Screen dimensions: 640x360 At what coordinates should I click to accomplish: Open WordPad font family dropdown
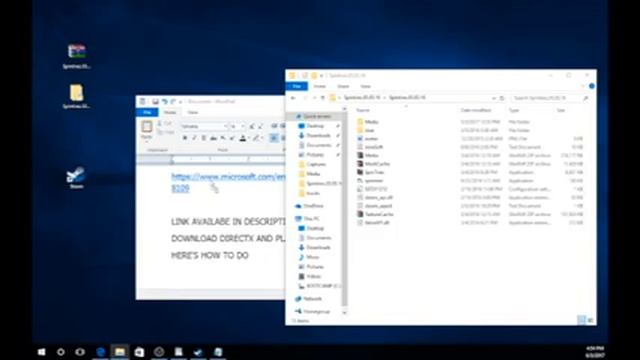tap(225, 127)
